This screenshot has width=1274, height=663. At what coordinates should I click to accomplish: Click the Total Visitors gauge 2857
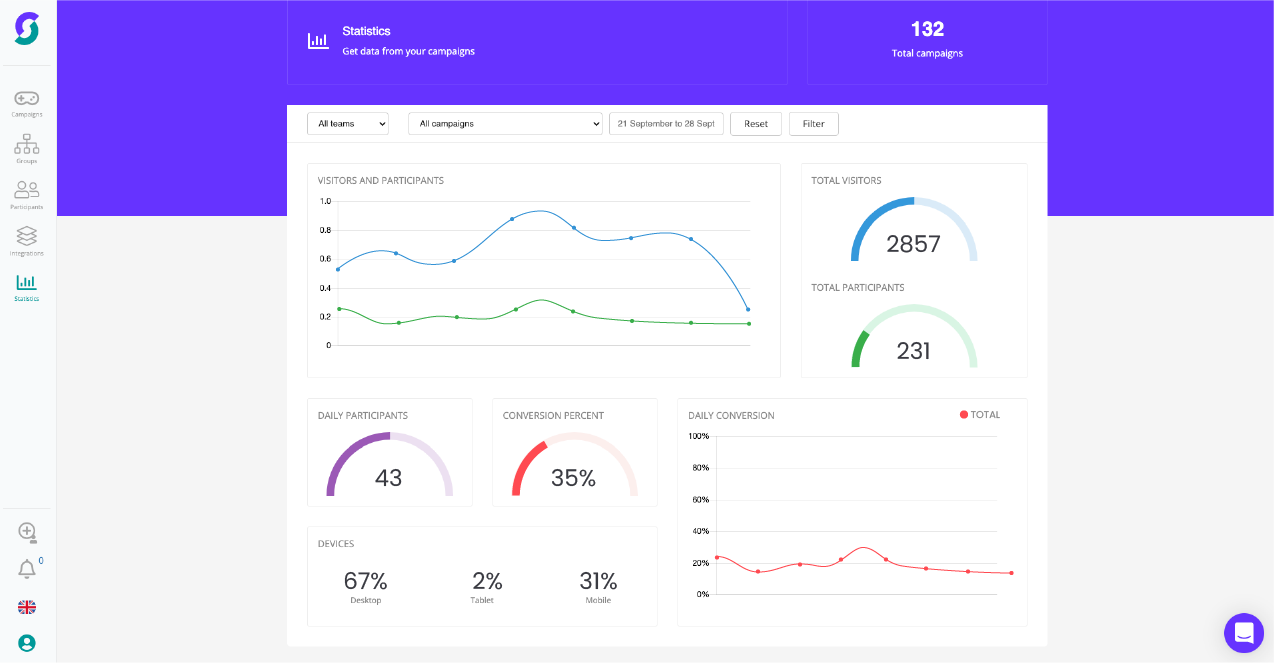tap(914, 230)
